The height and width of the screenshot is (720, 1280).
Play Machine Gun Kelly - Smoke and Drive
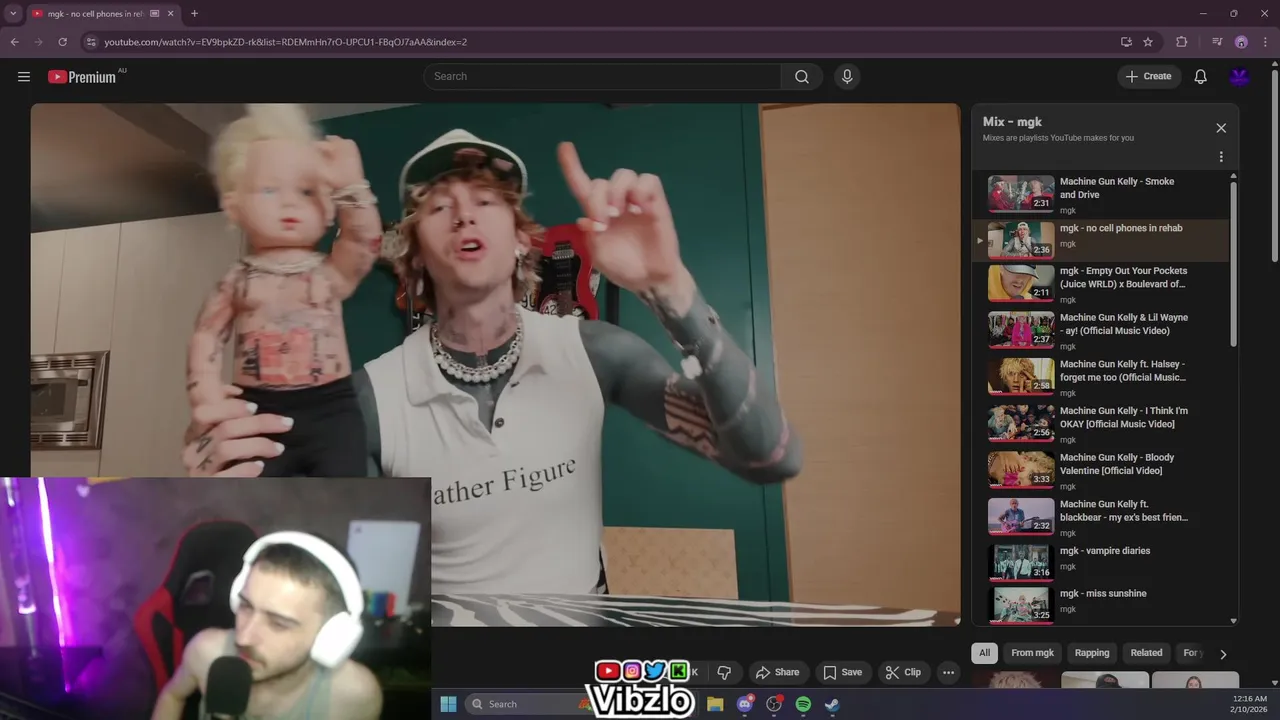point(1100,195)
